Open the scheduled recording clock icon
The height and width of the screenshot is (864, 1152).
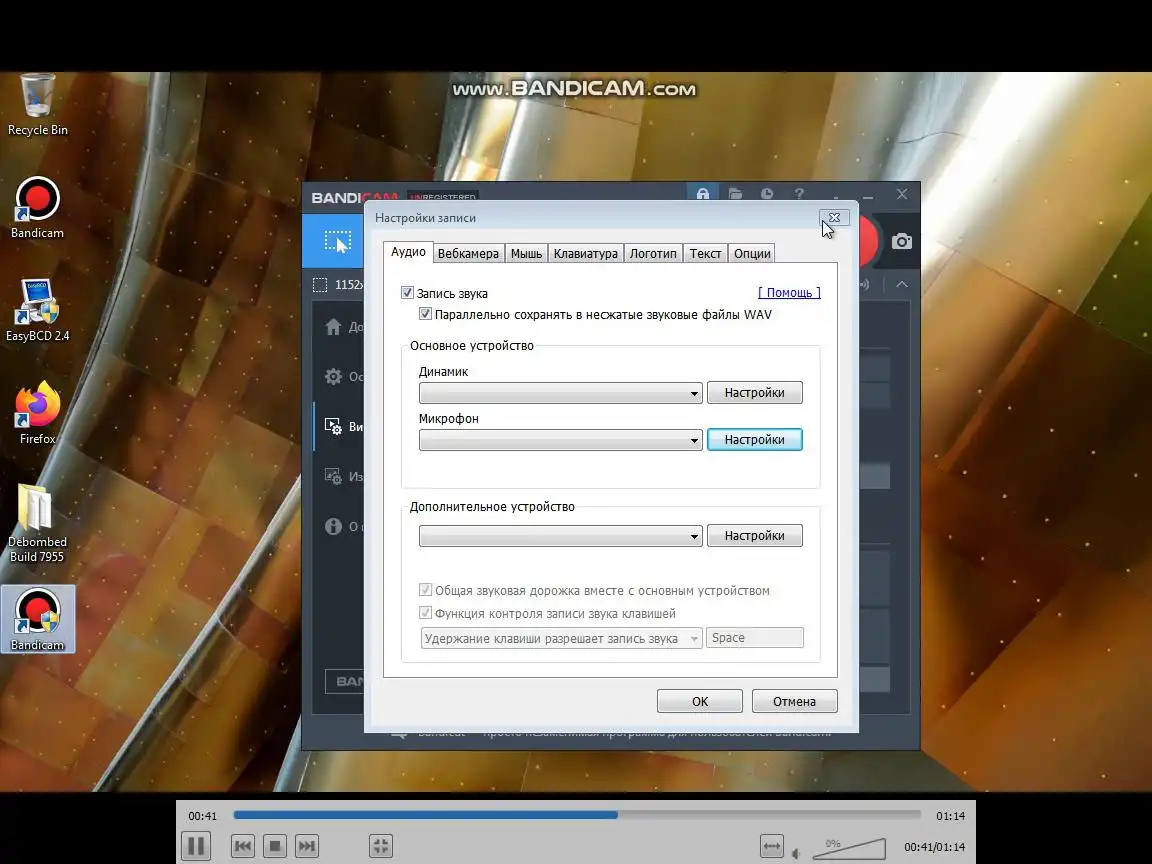tap(767, 194)
